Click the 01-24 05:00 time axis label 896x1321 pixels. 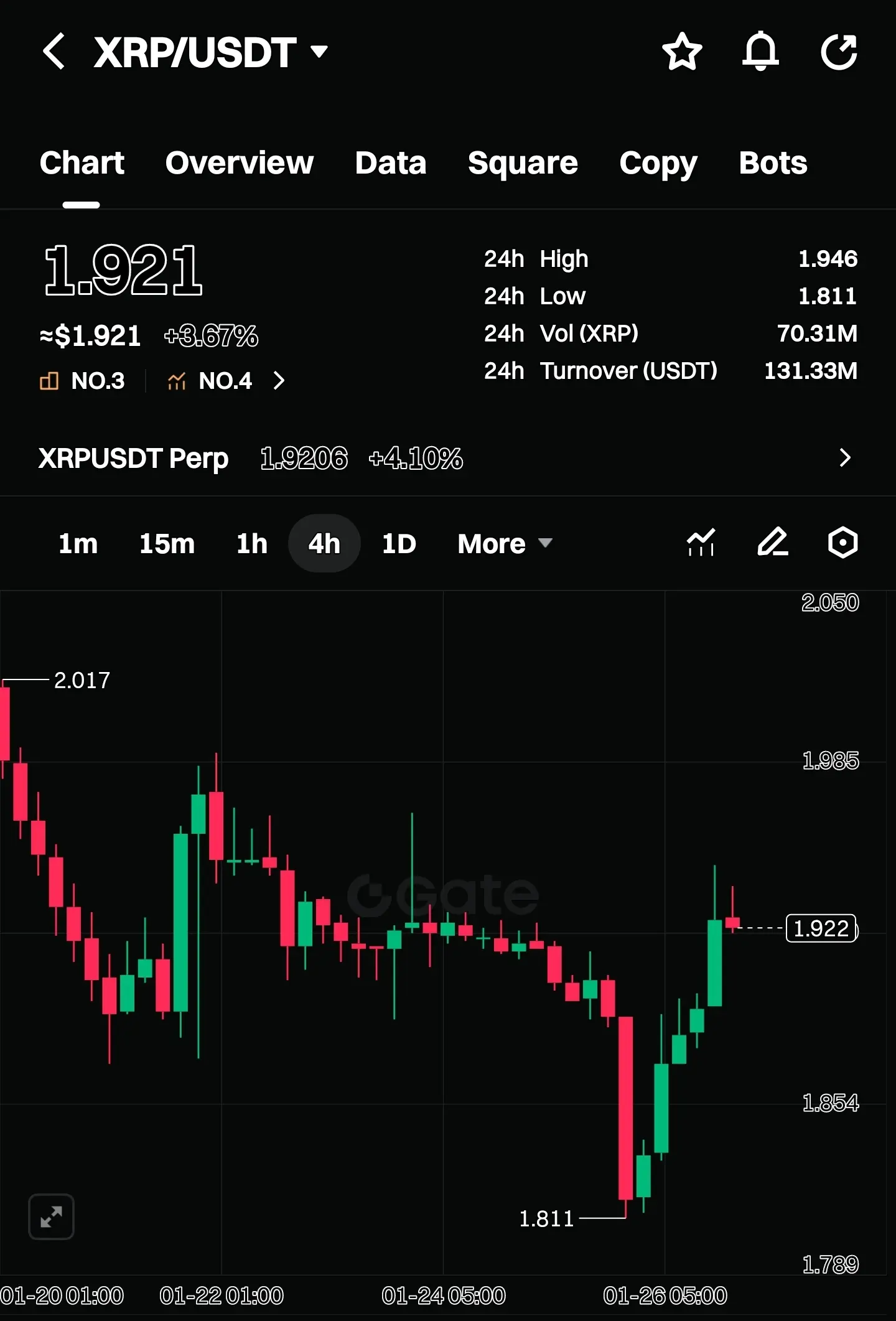pos(443,1296)
